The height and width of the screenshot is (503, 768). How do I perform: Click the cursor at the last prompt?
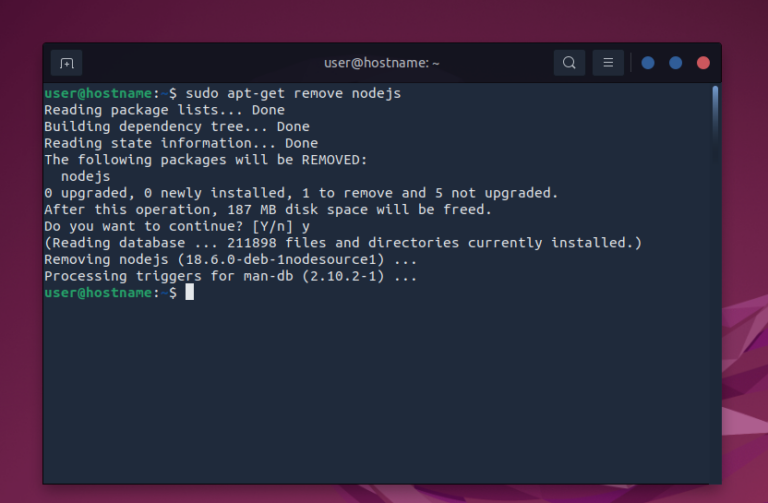click(x=189, y=292)
